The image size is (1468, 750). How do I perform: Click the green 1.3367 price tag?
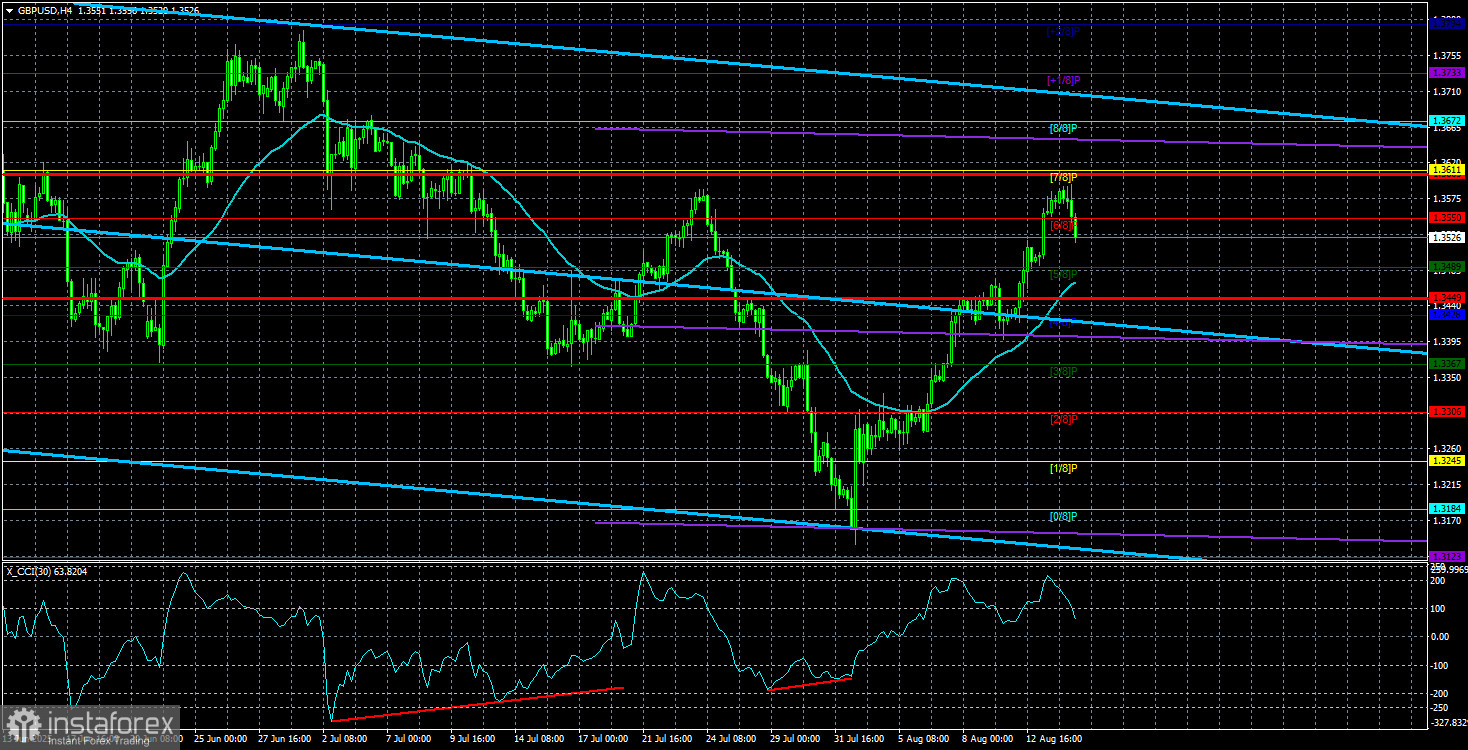point(1447,364)
